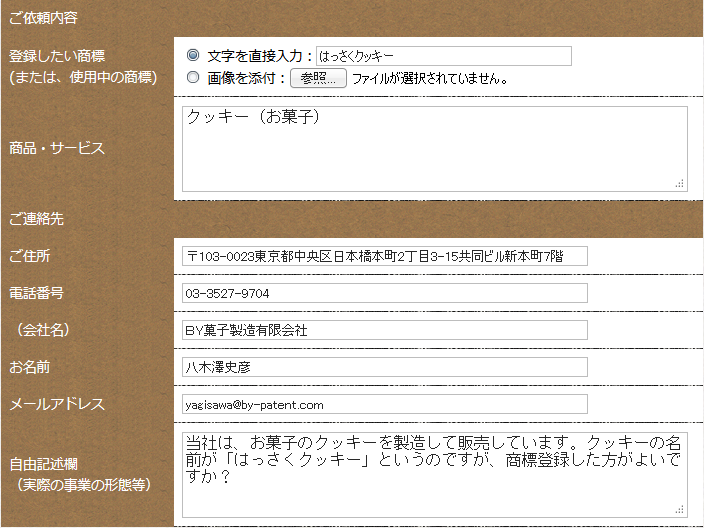Click the 電話番号 input with 03-3527-9704
Screen dimensions: 704x528
point(385,293)
